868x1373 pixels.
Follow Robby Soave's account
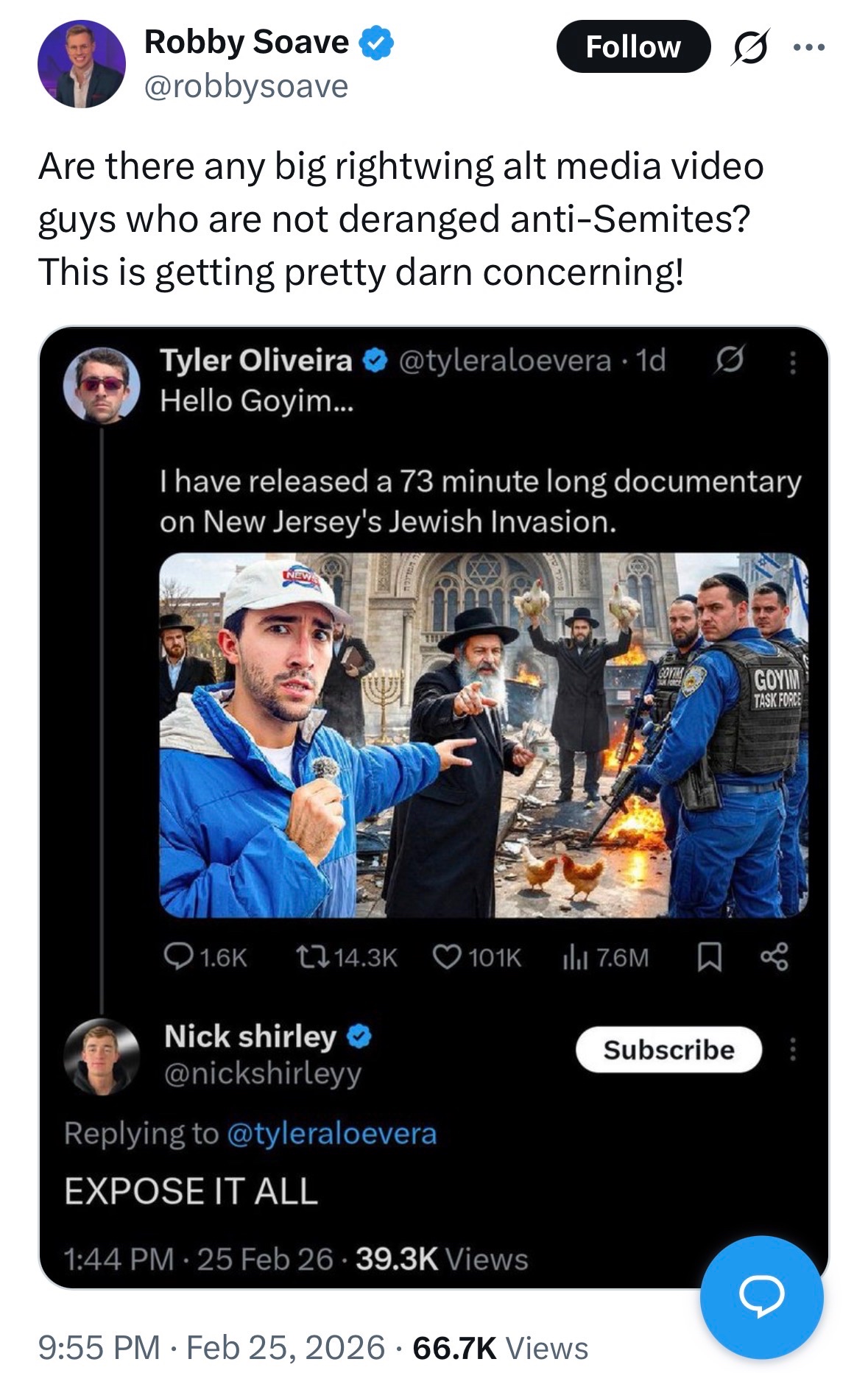(633, 47)
